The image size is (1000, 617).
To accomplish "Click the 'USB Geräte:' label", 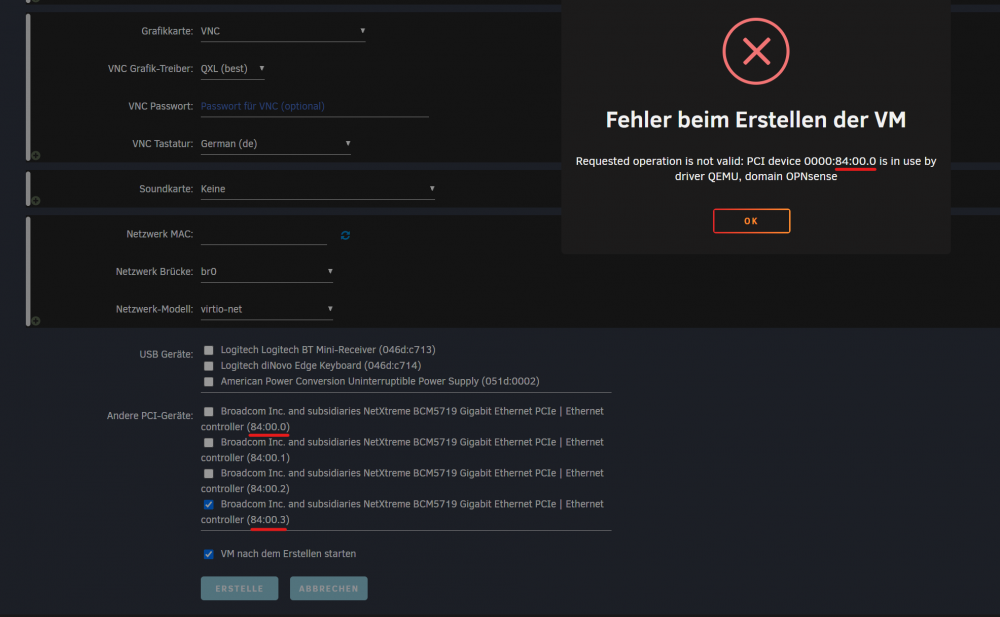I will coord(166,354).
